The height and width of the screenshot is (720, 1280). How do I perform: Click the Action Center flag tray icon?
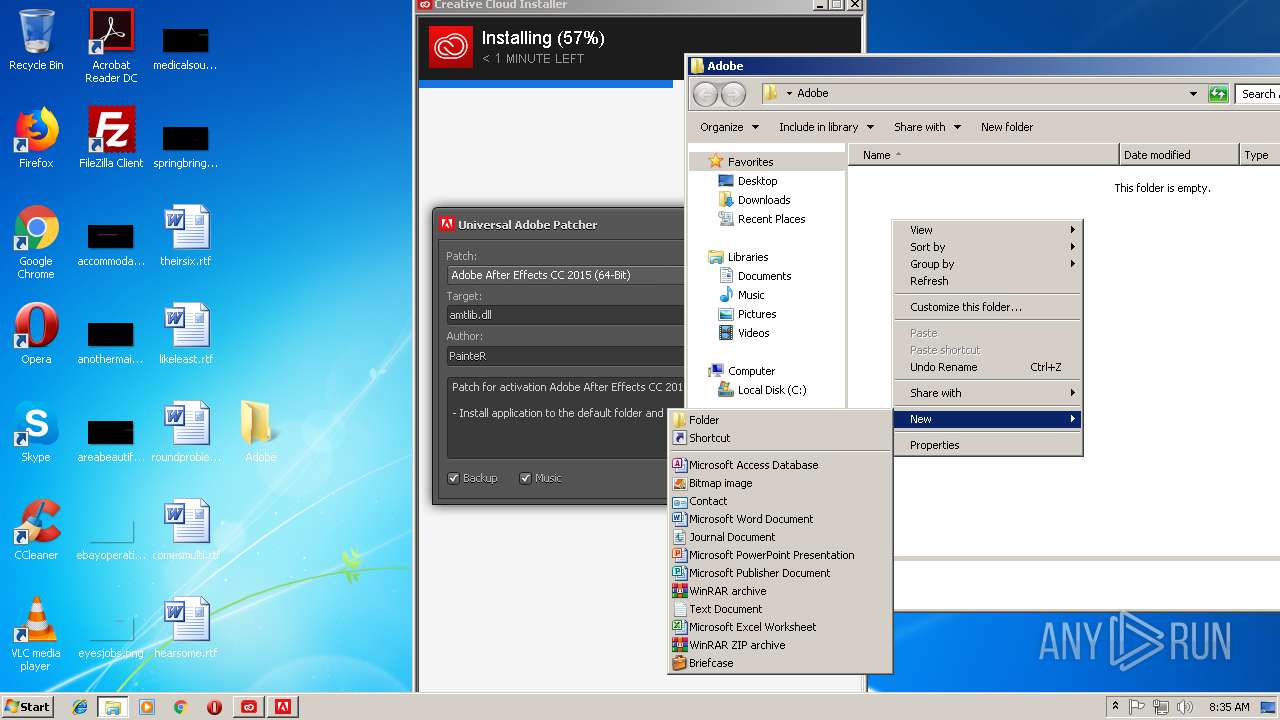pos(1137,707)
